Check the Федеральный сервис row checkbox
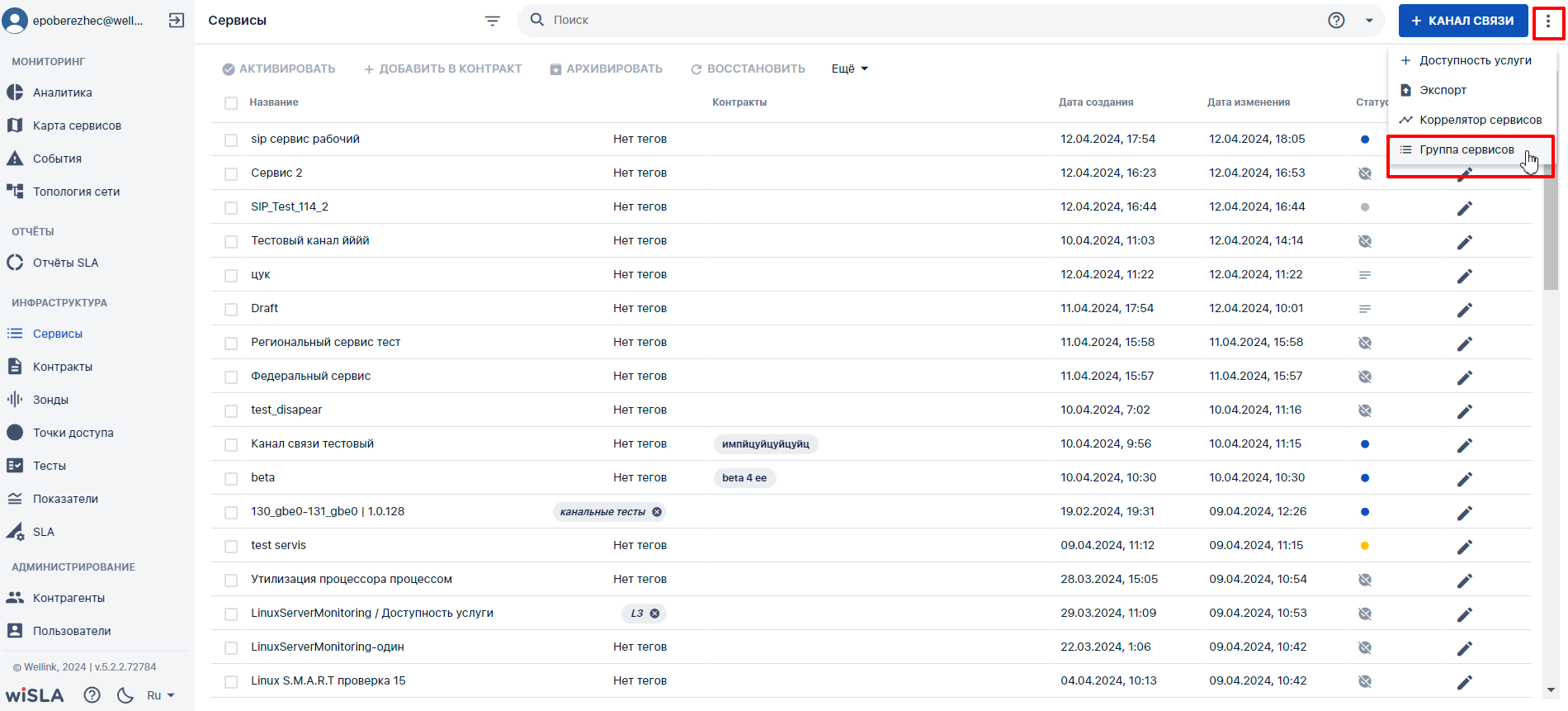Image resolution: width=1568 pixels, height=711 pixels. 231,377
